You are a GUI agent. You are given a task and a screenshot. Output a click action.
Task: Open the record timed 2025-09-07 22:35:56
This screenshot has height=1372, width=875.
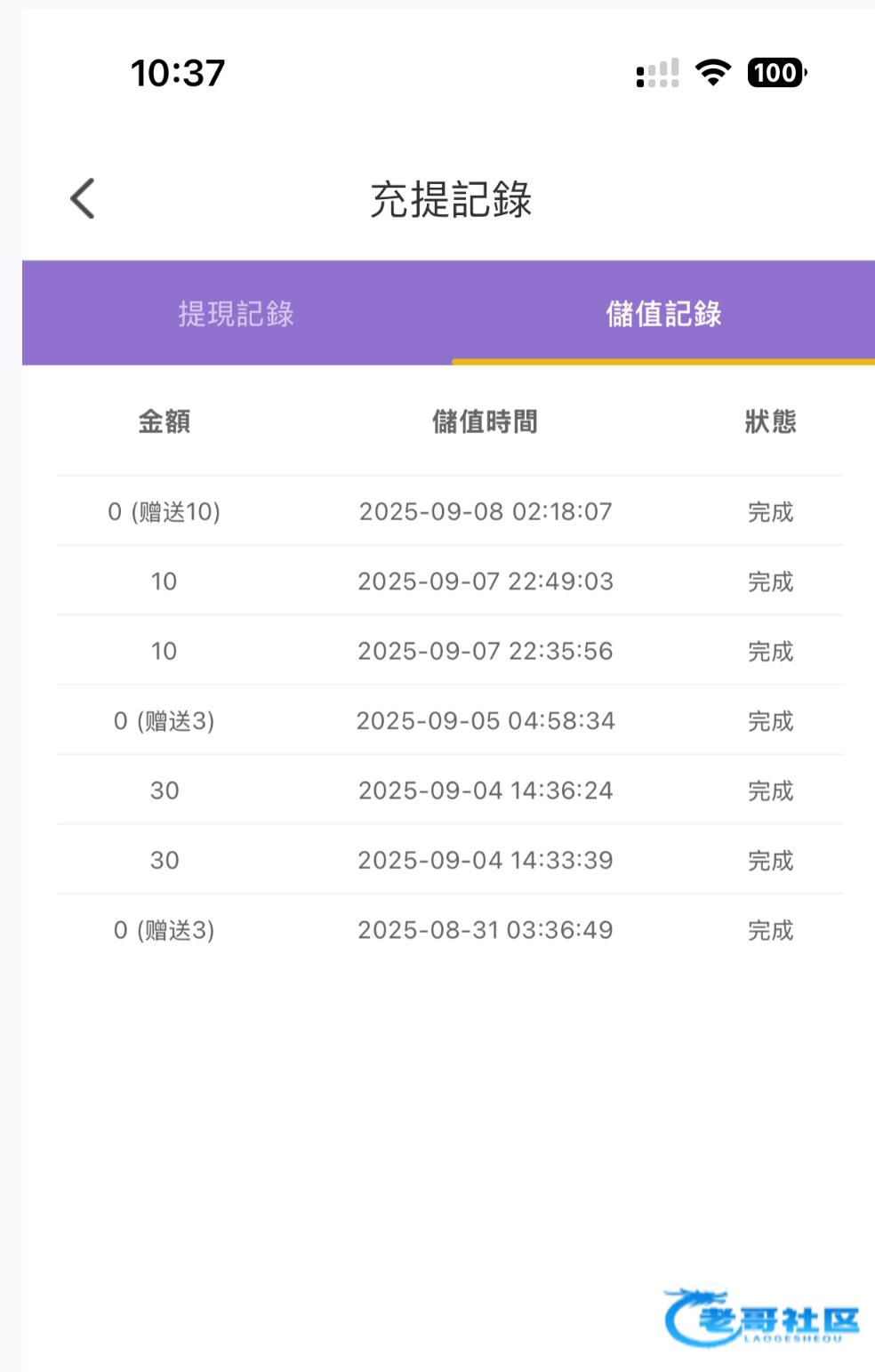(486, 651)
